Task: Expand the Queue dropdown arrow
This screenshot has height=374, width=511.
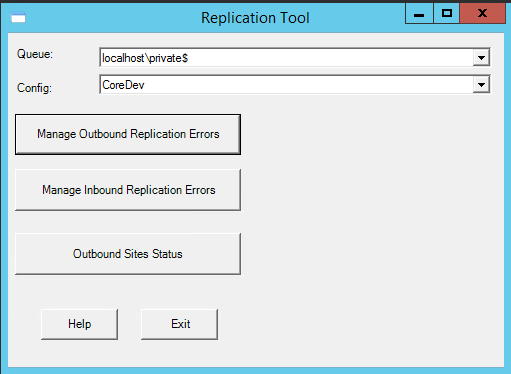Action: pos(481,58)
